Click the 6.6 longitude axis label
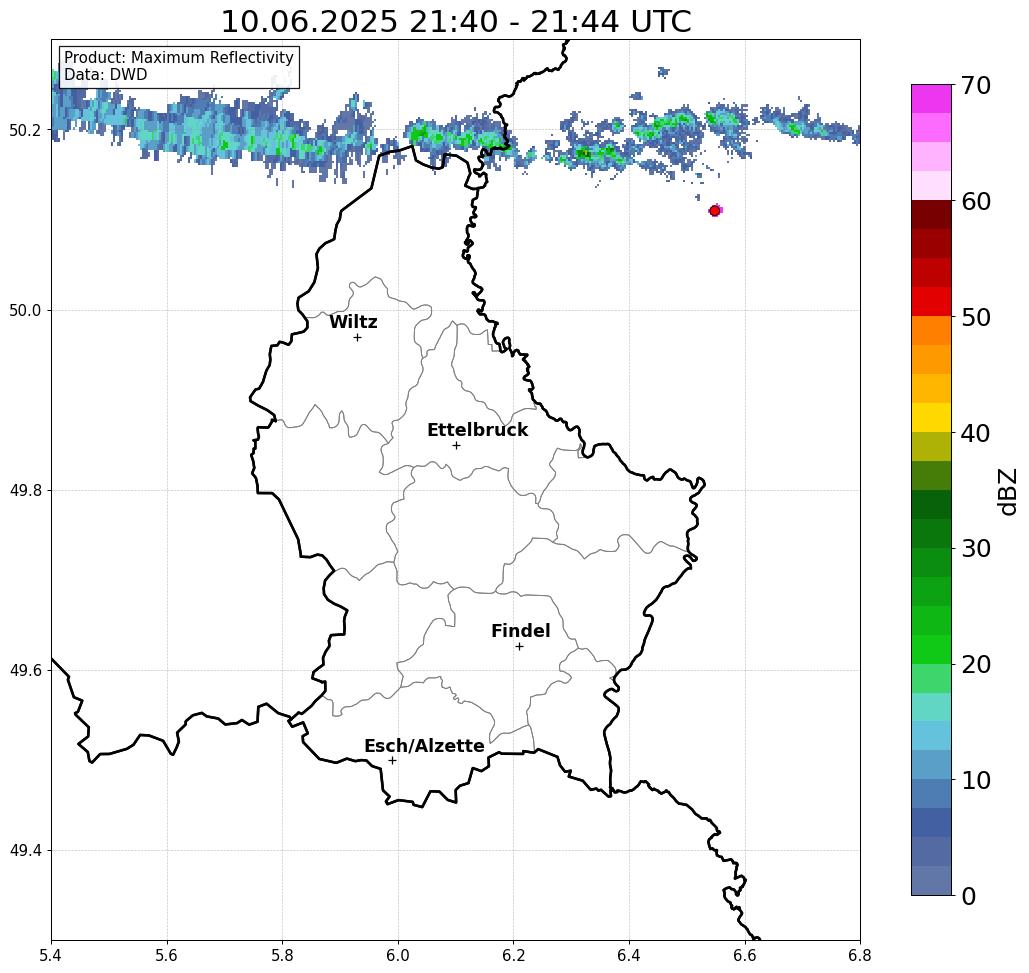The height and width of the screenshot is (973, 1029). [x=744, y=955]
